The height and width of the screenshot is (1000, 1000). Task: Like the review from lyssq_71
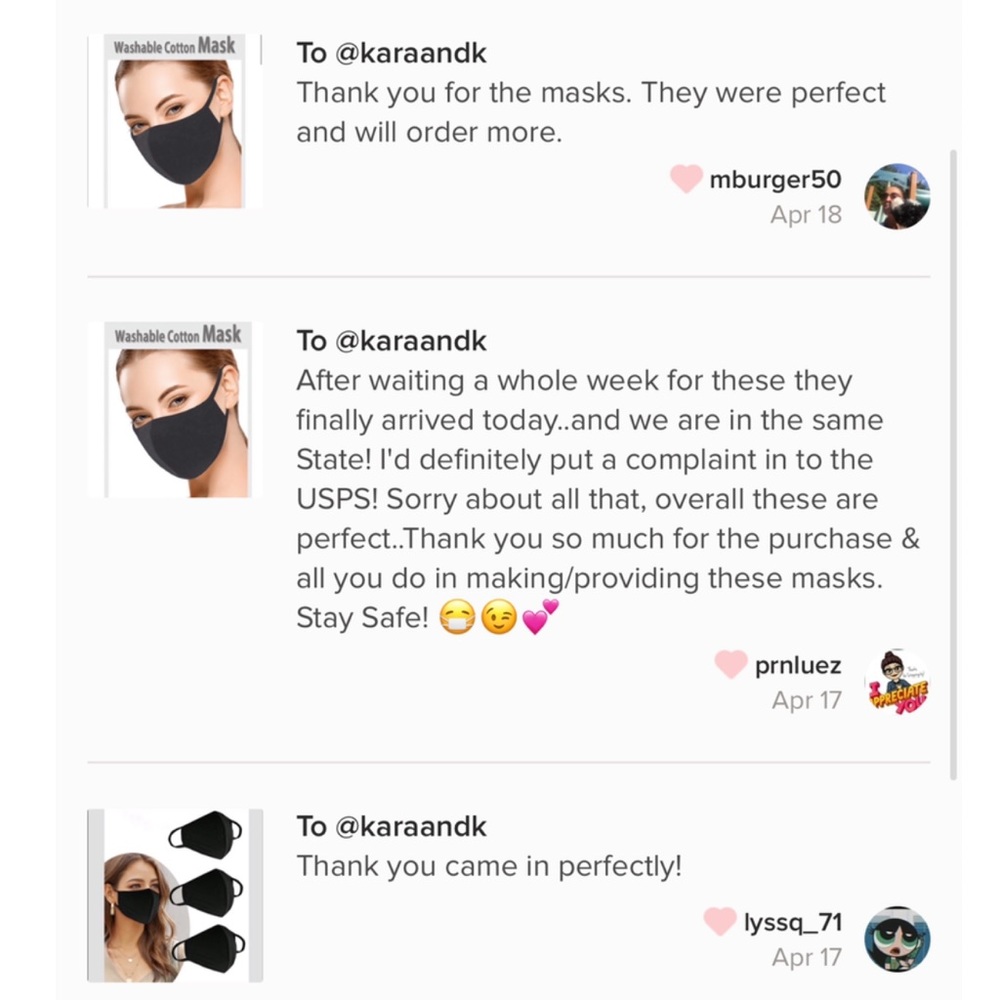(720, 921)
